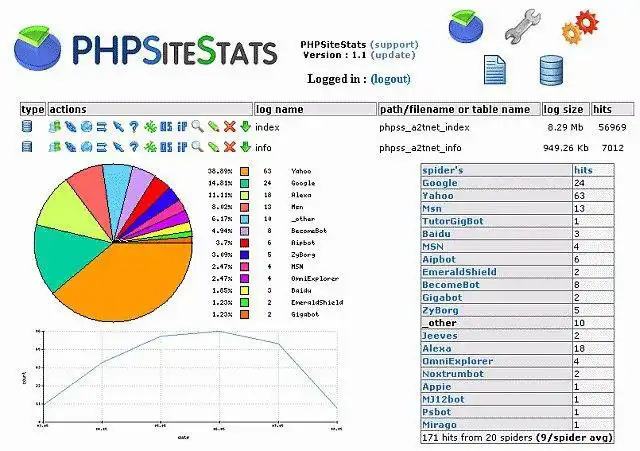This screenshot has height=451, width=640.
Task: Click the globe icon in the info row
Action: [x=86, y=147]
